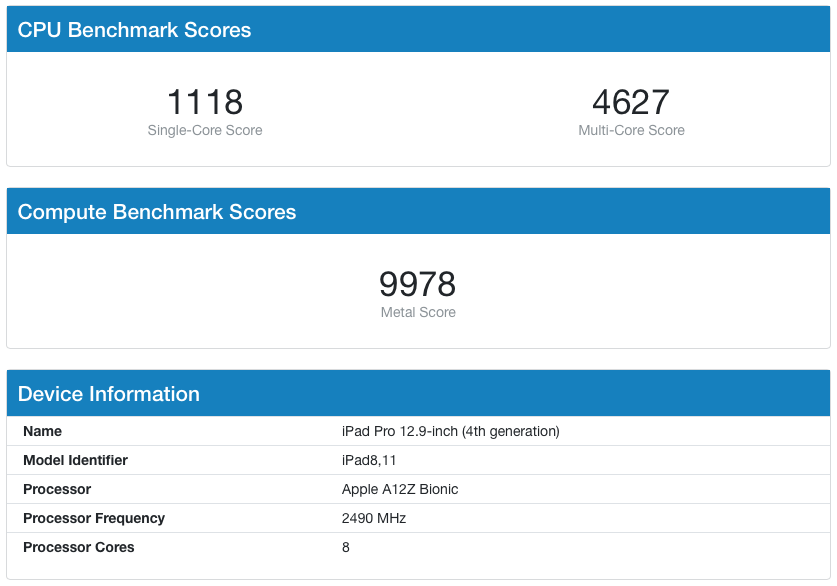This screenshot has height=586, width=837.
Task: Select the Compute Benchmark Scores header
Action: coord(418,211)
